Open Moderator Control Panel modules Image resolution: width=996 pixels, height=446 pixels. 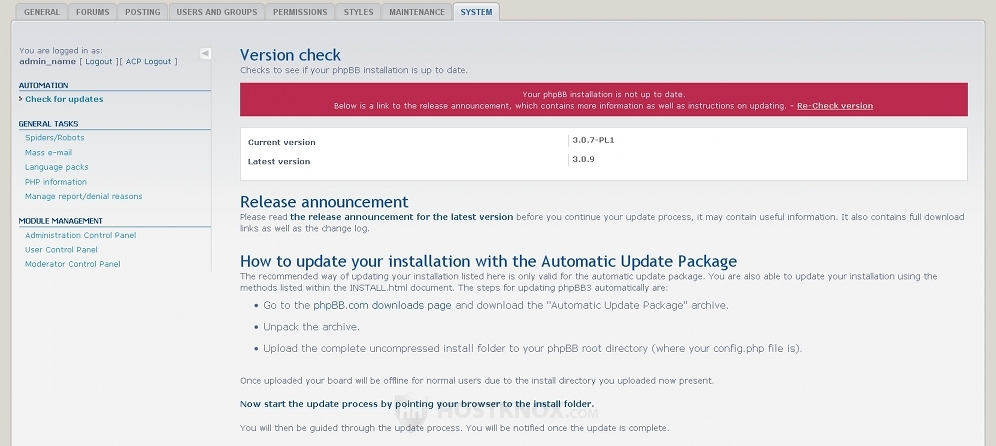click(72, 264)
